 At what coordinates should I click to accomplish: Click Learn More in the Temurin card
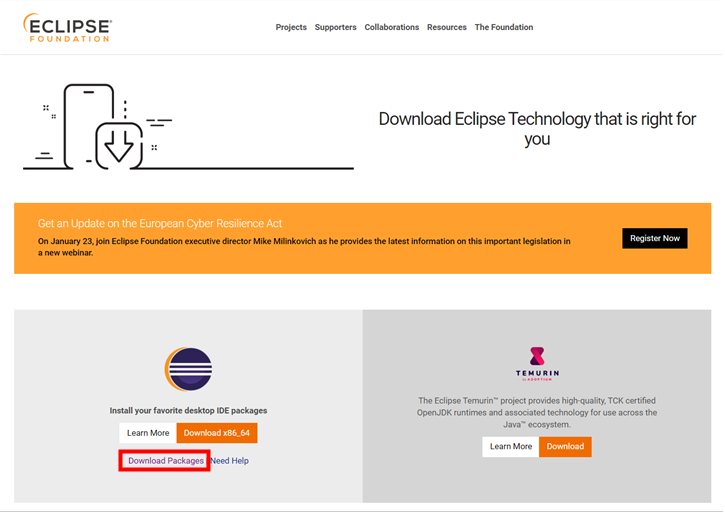tap(511, 447)
